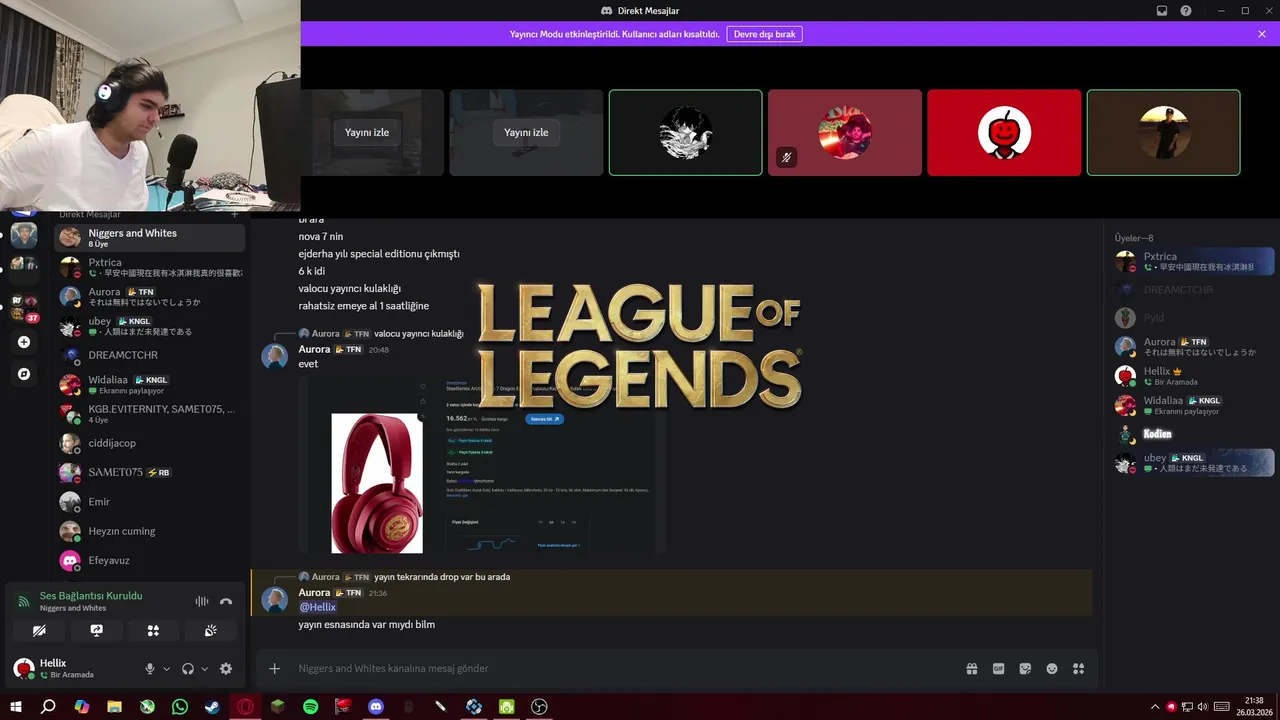This screenshot has width=1280, height=720.
Task: Open ubey conversation in DM list
Action: coord(150,326)
